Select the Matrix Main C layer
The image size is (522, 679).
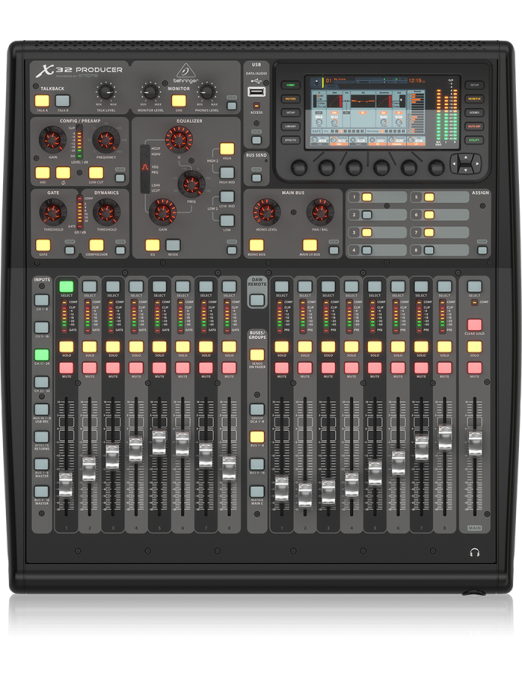pos(257,491)
